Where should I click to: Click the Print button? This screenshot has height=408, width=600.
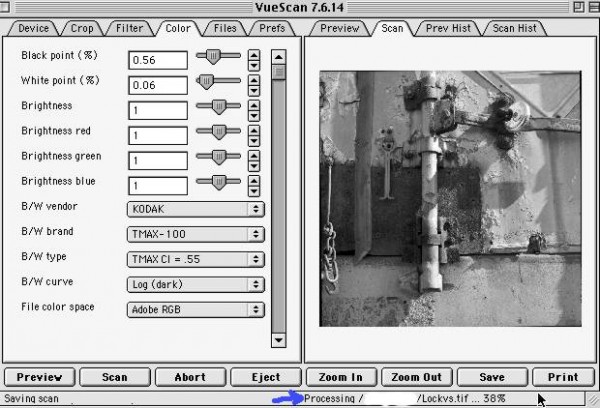pos(563,377)
